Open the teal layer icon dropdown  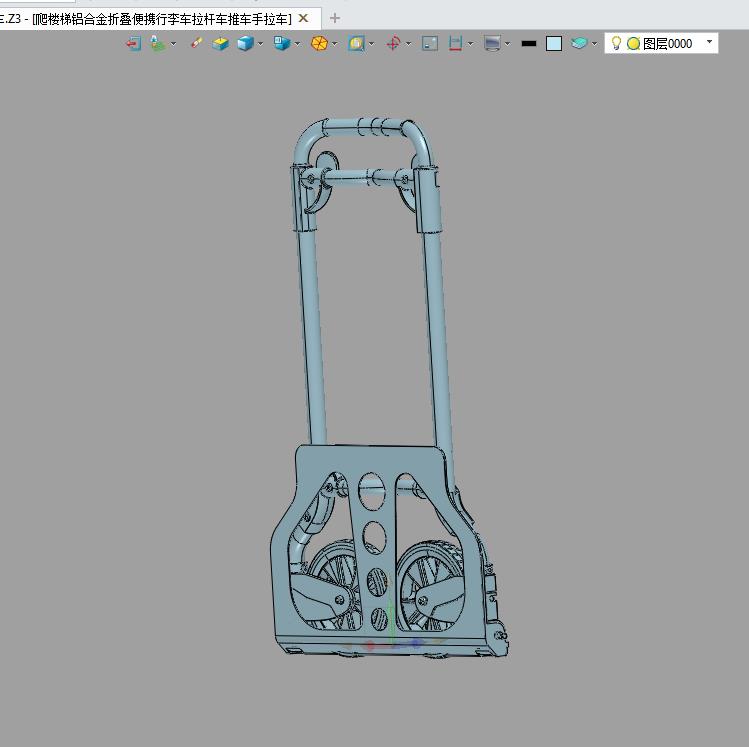pyautogui.click(x=594, y=44)
